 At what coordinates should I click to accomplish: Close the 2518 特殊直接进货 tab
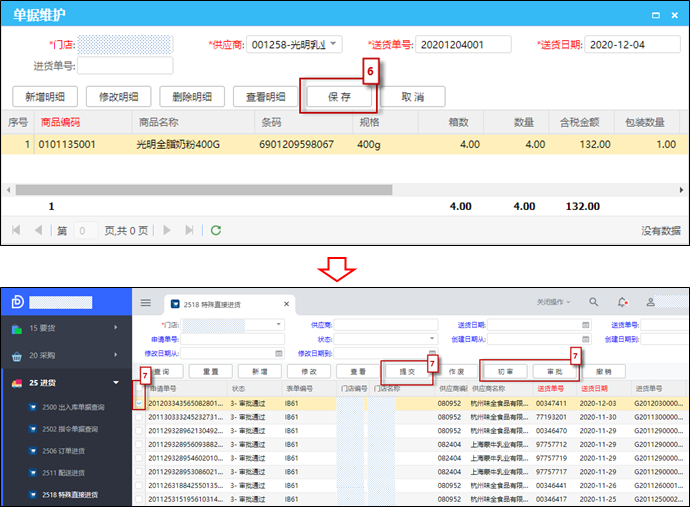285,303
